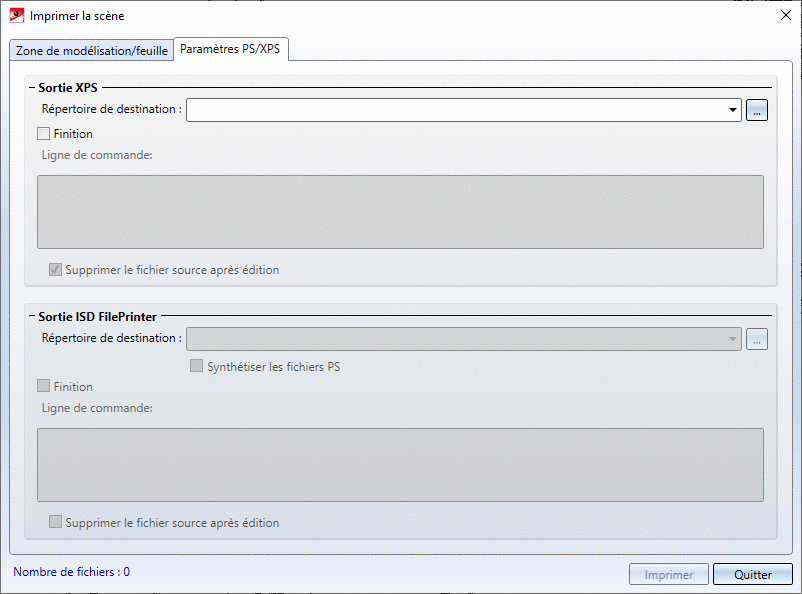Click the Quitter button
The width and height of the screenshot is (802, 594).
[x=752, y=575]
